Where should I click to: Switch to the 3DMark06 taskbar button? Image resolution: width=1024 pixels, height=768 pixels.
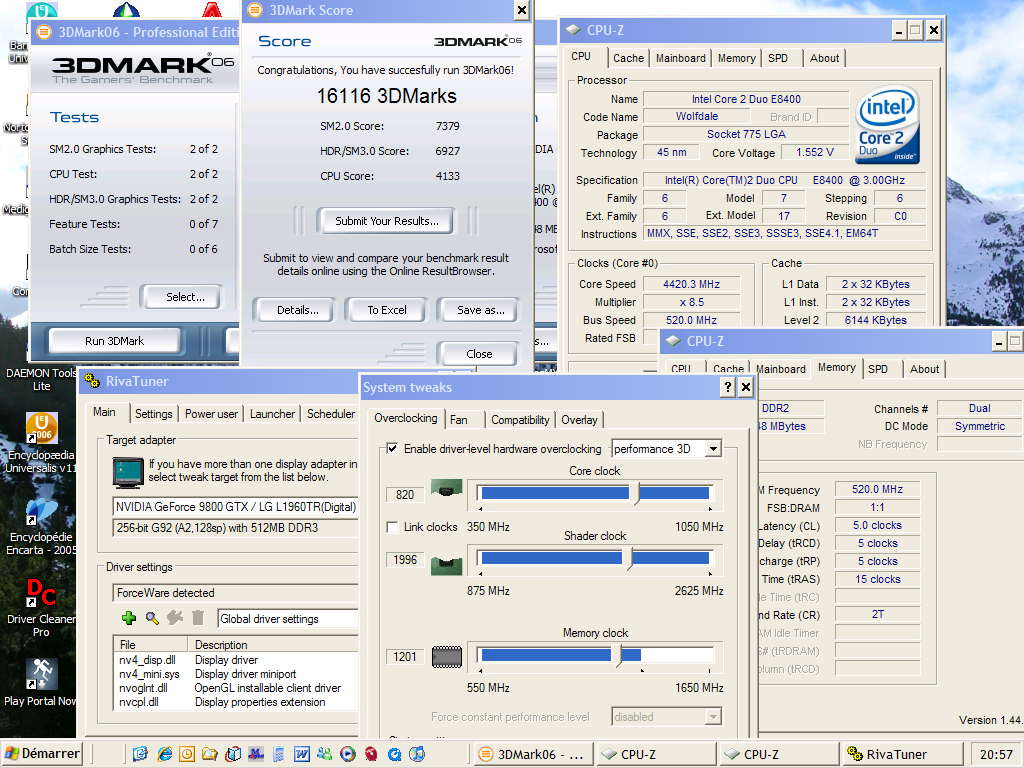tap(533, 754)
